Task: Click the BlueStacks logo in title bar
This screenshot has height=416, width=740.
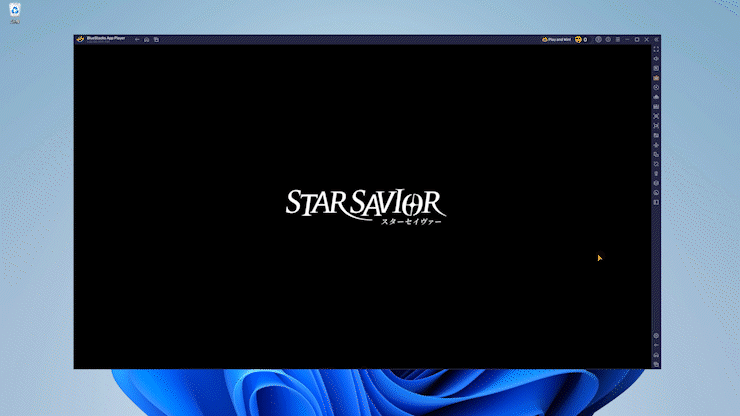Action: pyautogui.click(x=80, y=39)
